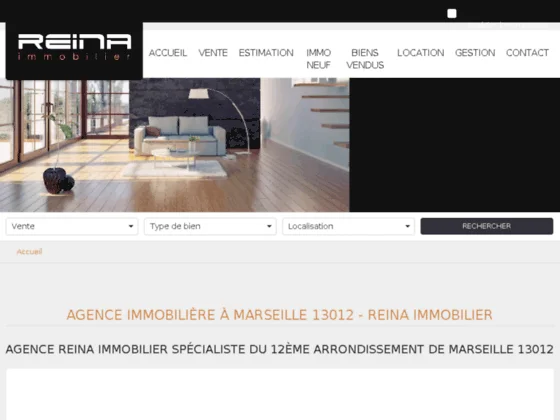
Task: Open the Contact page
Action: pyautogui.click(x=527, y=53)
